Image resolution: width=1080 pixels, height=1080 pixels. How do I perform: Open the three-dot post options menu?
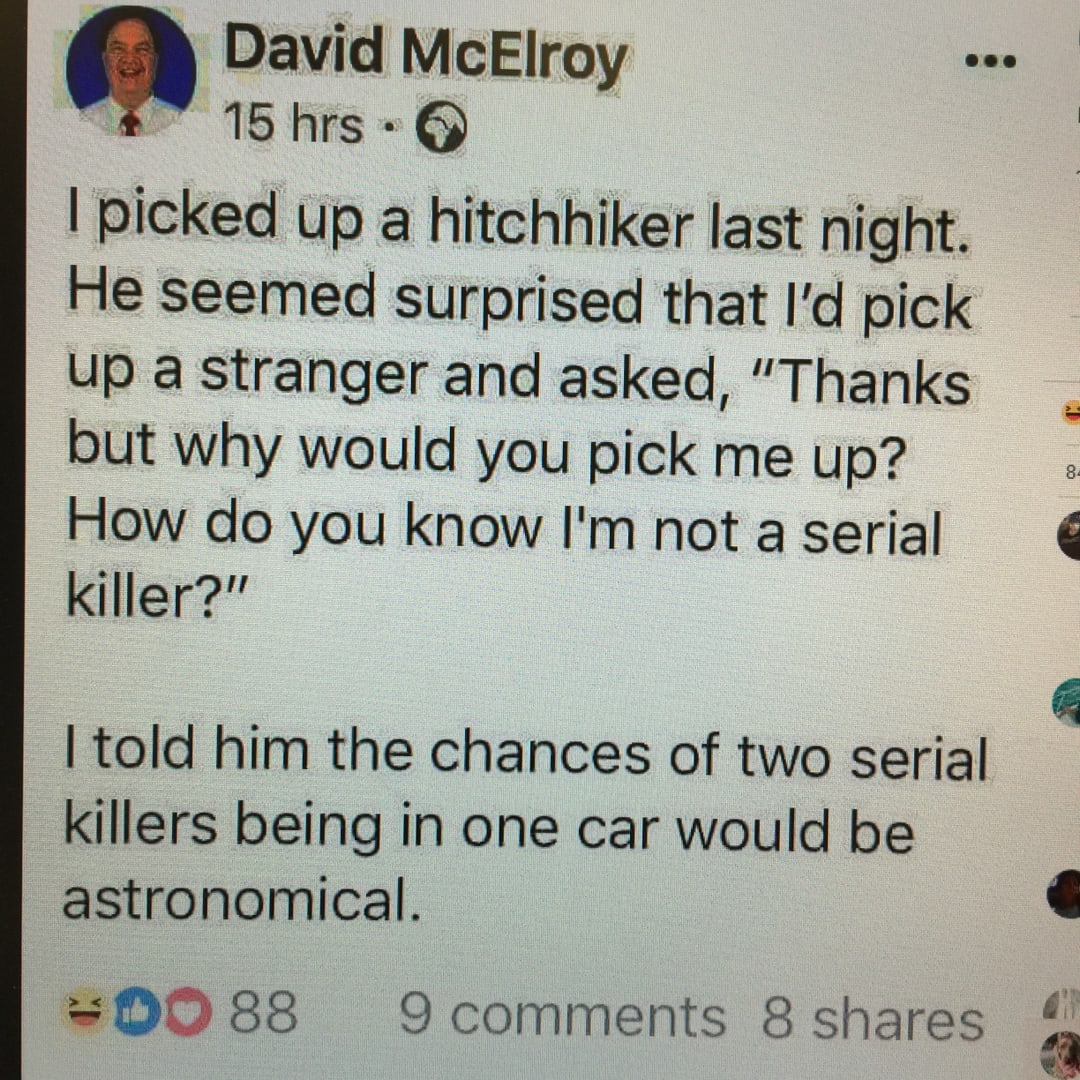click(x=990, y=62)
